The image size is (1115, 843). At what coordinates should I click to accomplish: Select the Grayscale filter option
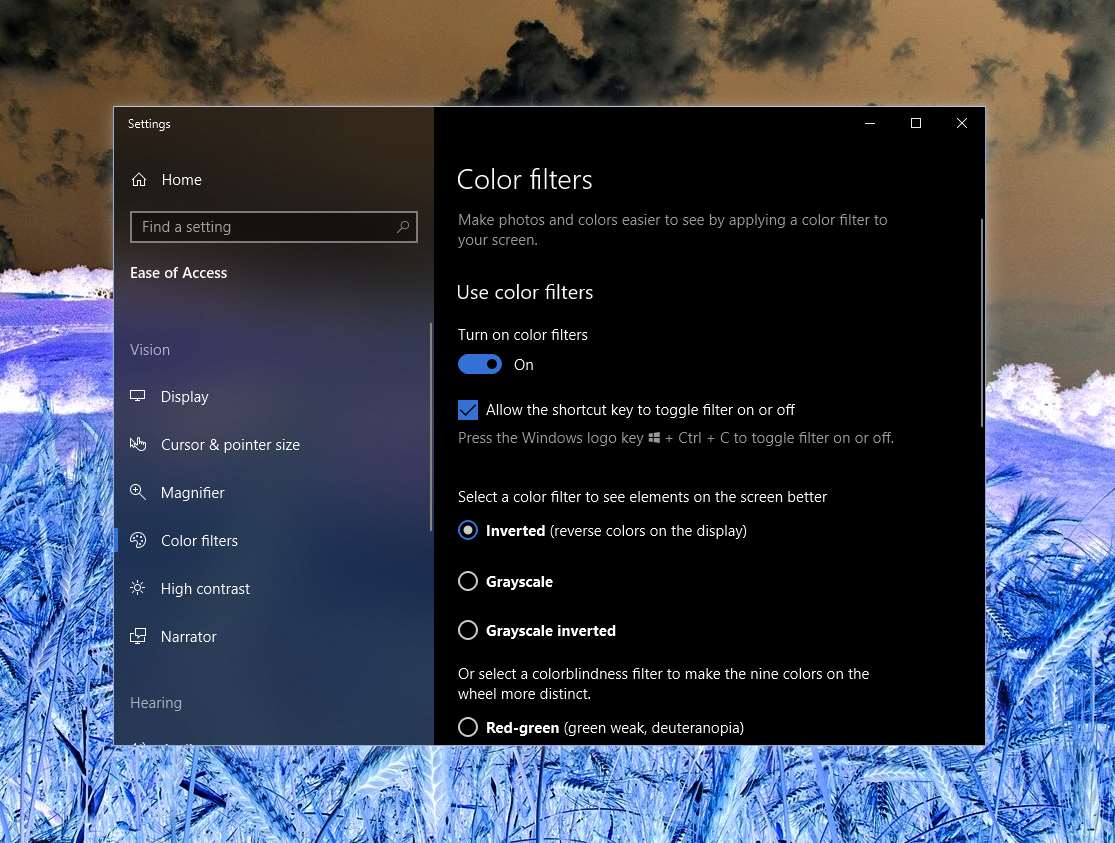468,581
